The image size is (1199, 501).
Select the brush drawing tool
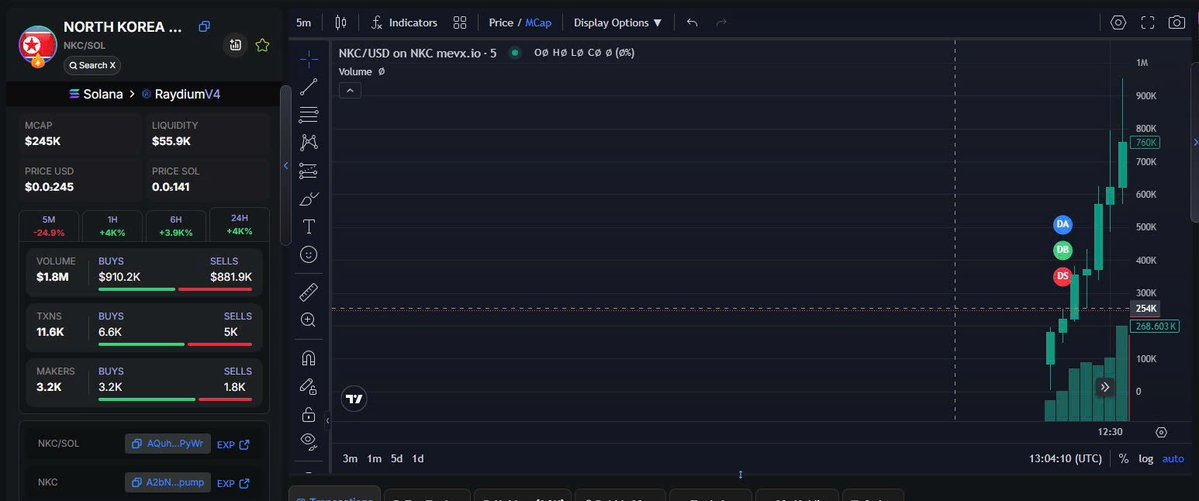(309, 199)
